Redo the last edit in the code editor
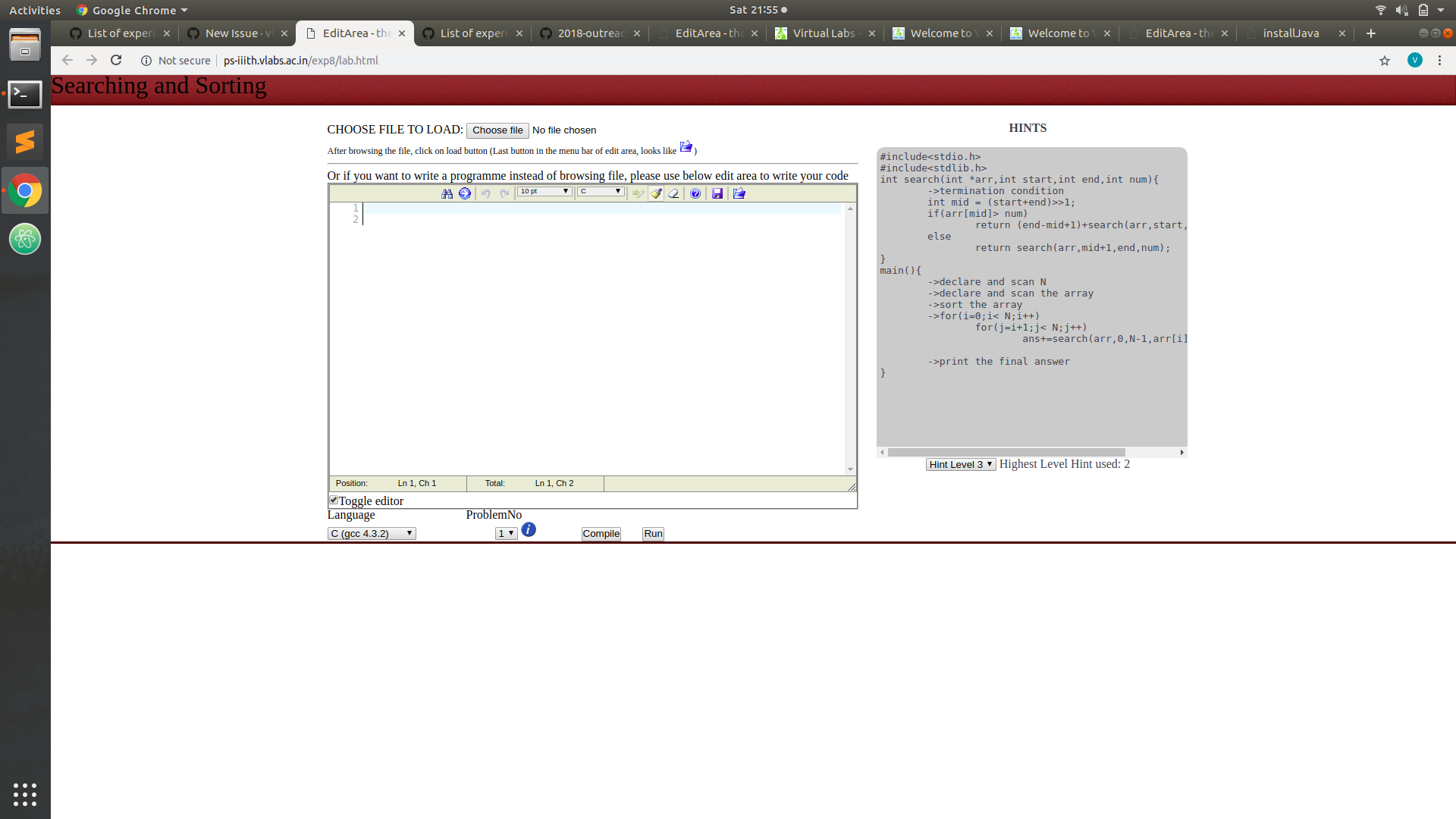The image size is (1456, 819). 504,193
